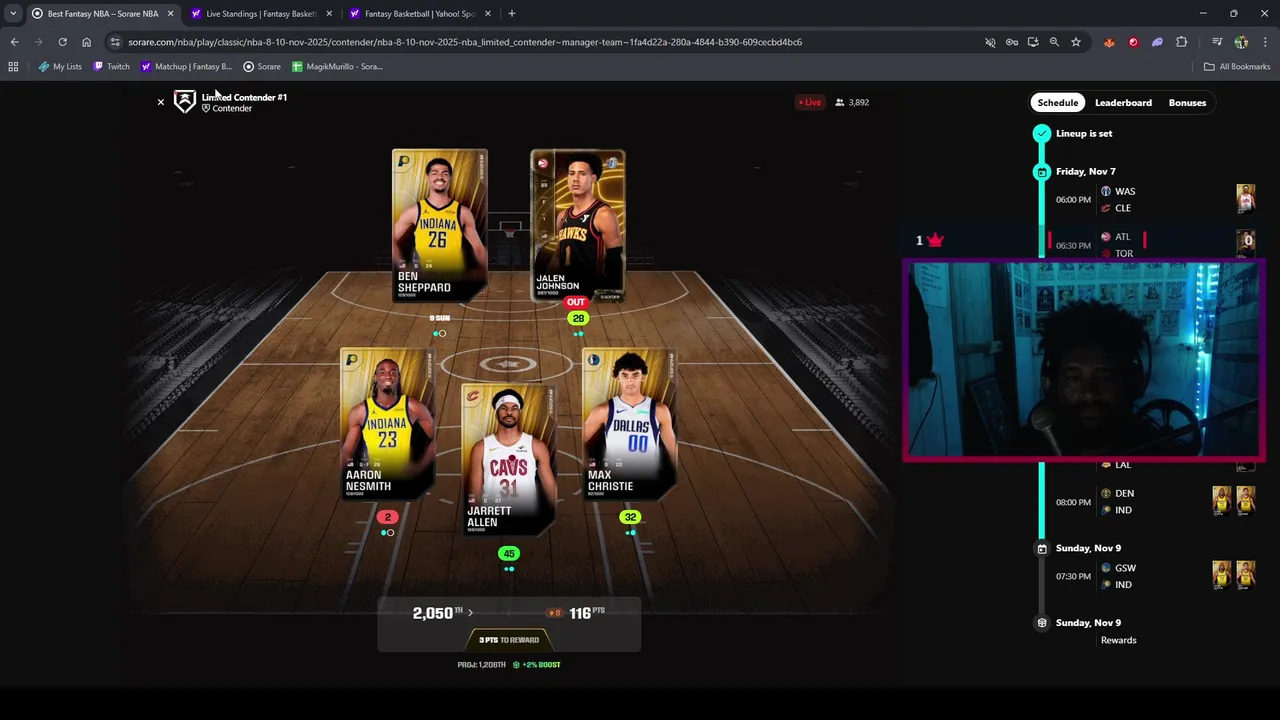1280x720 pixels.
Task: Open the MetaMask fox extension
Action: click(x=1109, y=42)
